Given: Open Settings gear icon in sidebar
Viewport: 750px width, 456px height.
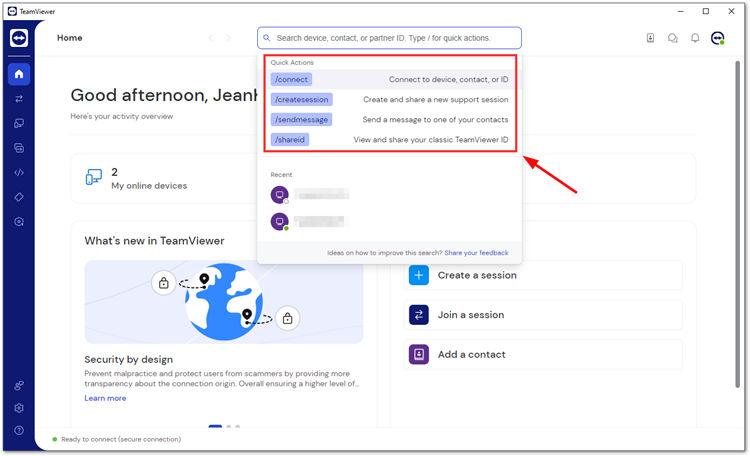Looking at the screenshot, I should [x=19, y=408].
